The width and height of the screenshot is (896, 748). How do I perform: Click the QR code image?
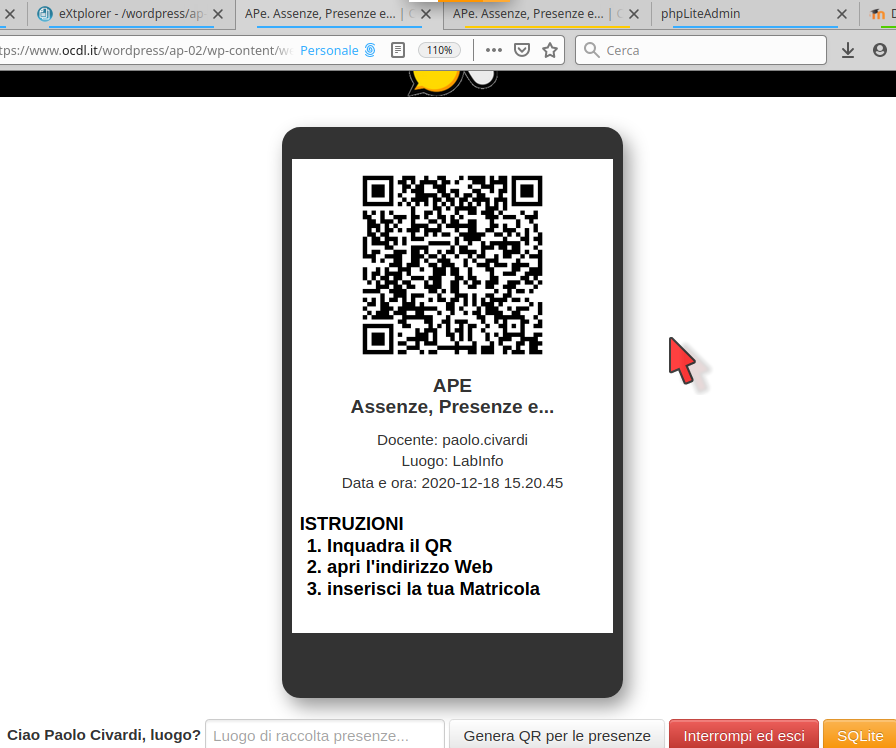(452, 265)
